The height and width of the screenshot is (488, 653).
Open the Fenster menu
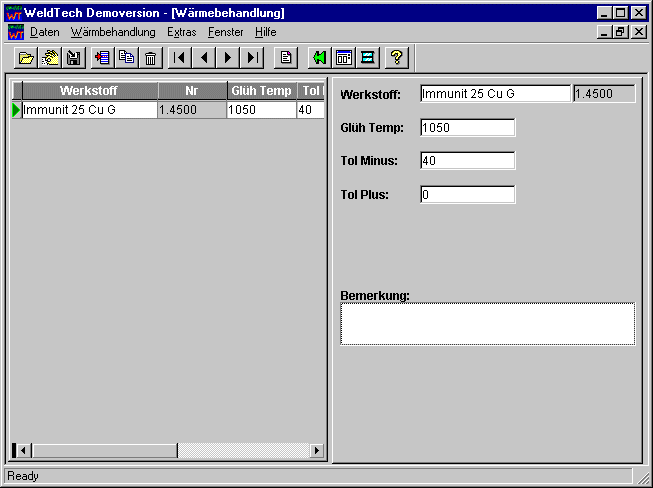[x=225, y=32]
